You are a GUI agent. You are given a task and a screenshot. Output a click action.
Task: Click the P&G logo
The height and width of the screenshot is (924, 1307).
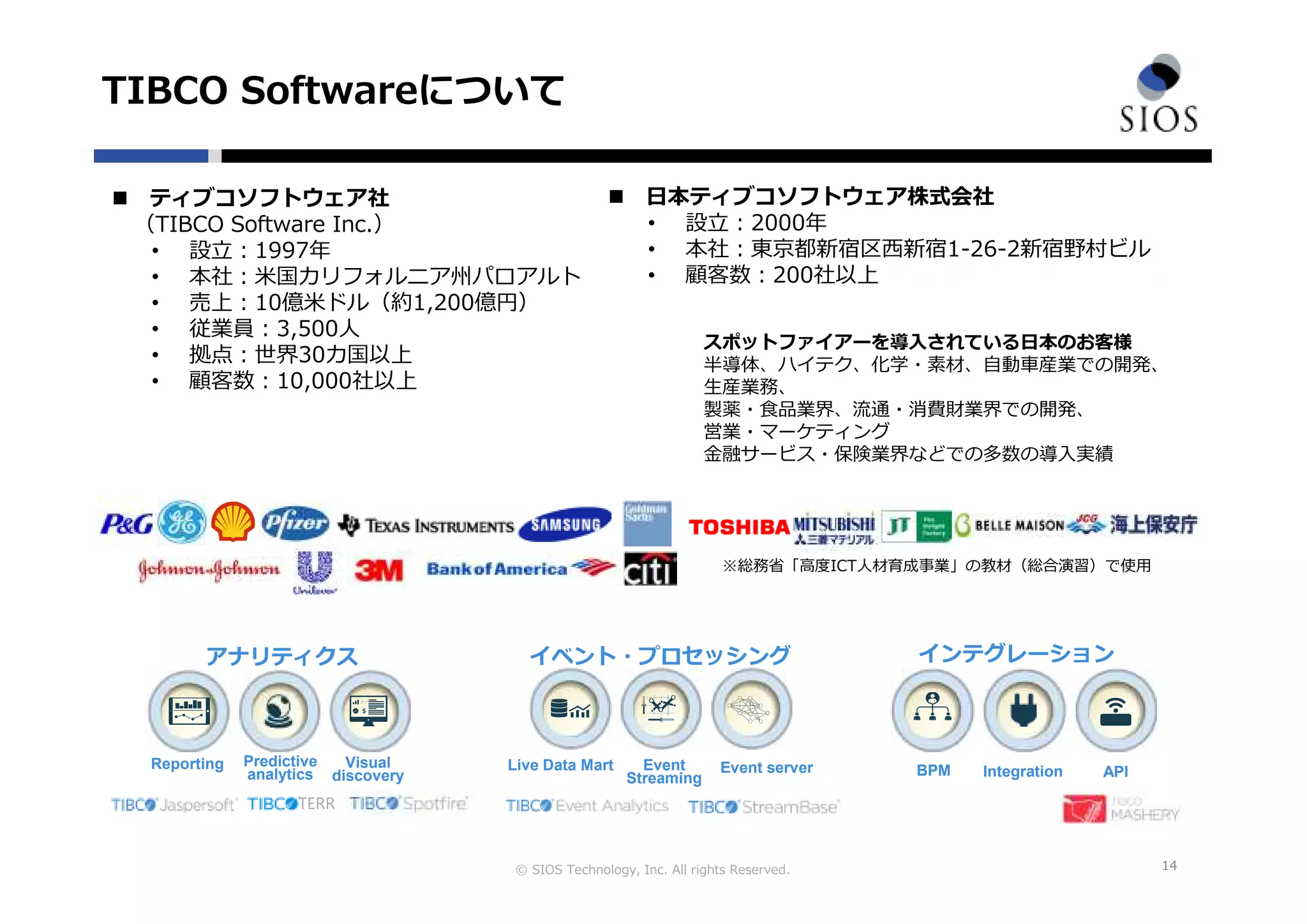(126, 524)
